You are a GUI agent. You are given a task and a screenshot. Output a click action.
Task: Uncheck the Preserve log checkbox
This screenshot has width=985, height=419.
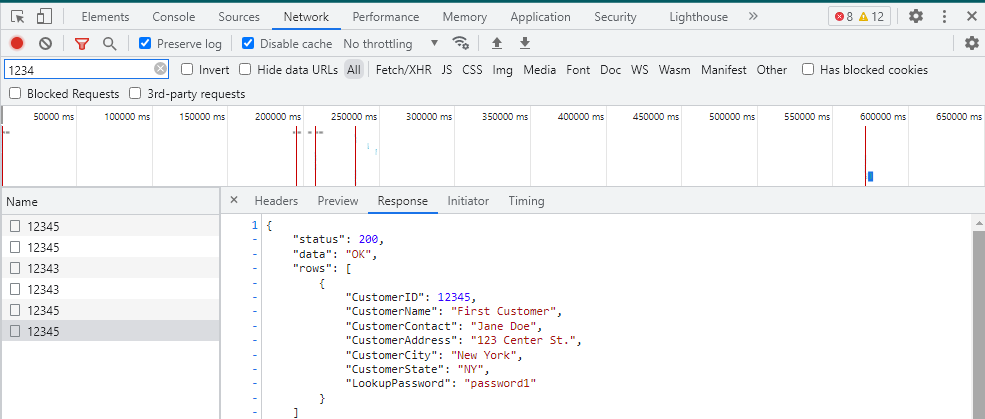click(x=145, y=43)
